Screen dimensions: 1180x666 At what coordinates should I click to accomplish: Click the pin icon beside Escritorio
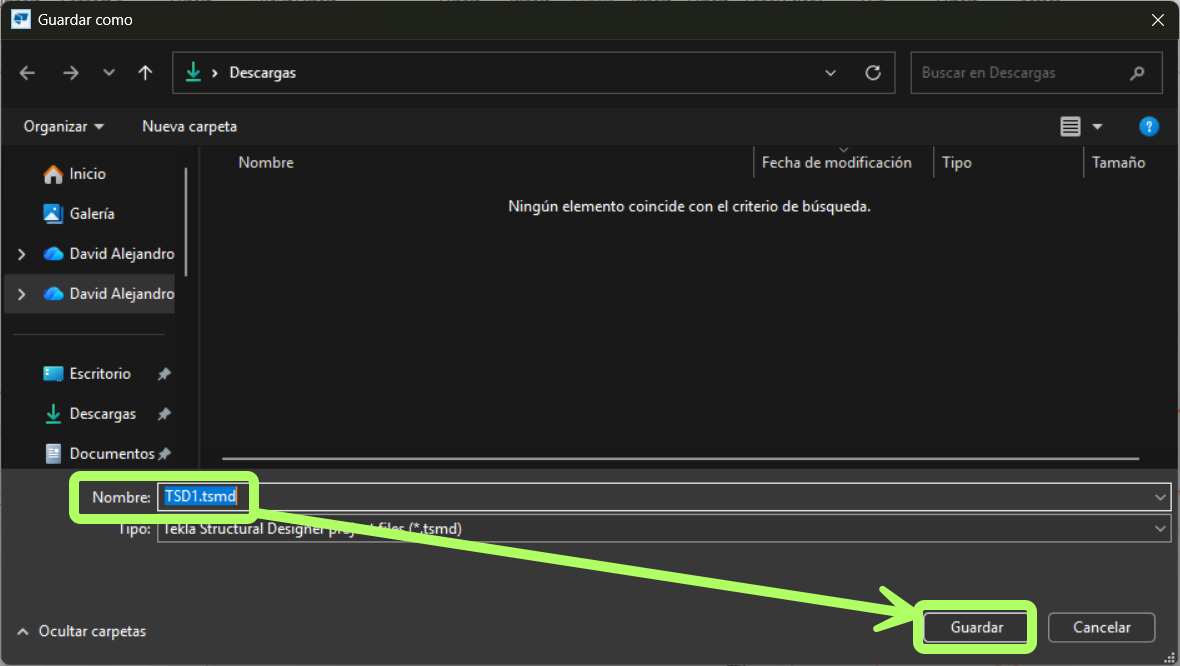point(164,374)
